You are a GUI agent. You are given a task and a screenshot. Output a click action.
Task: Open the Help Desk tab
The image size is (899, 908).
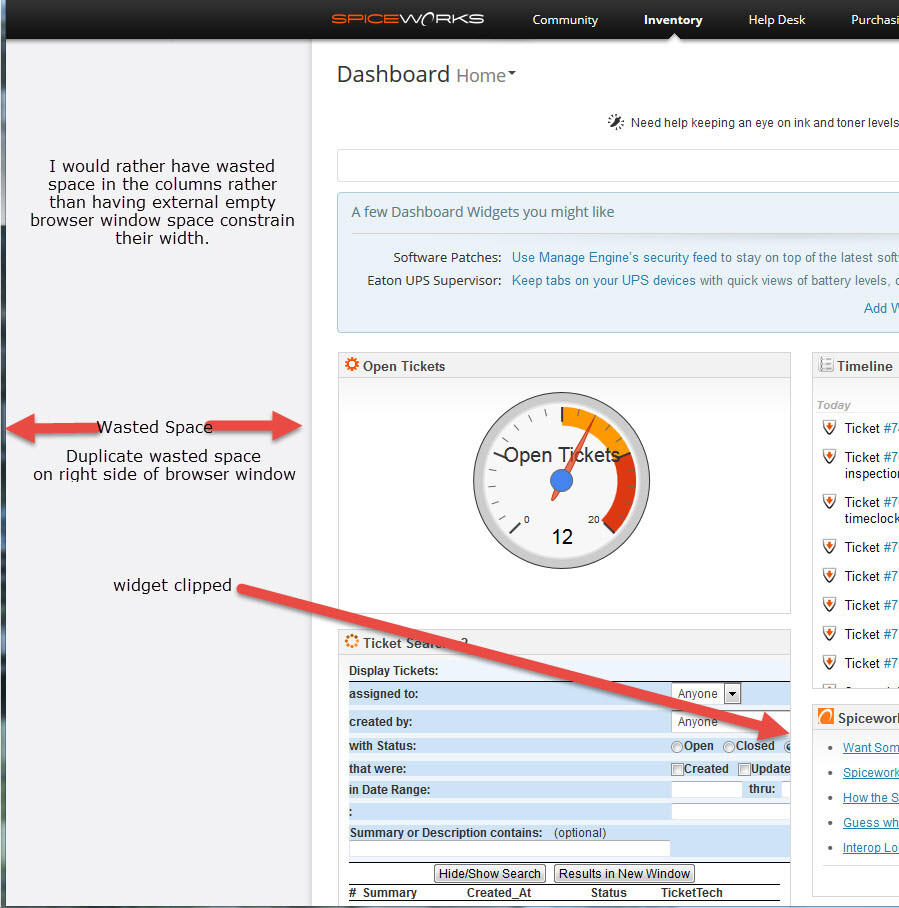point(776,19)
